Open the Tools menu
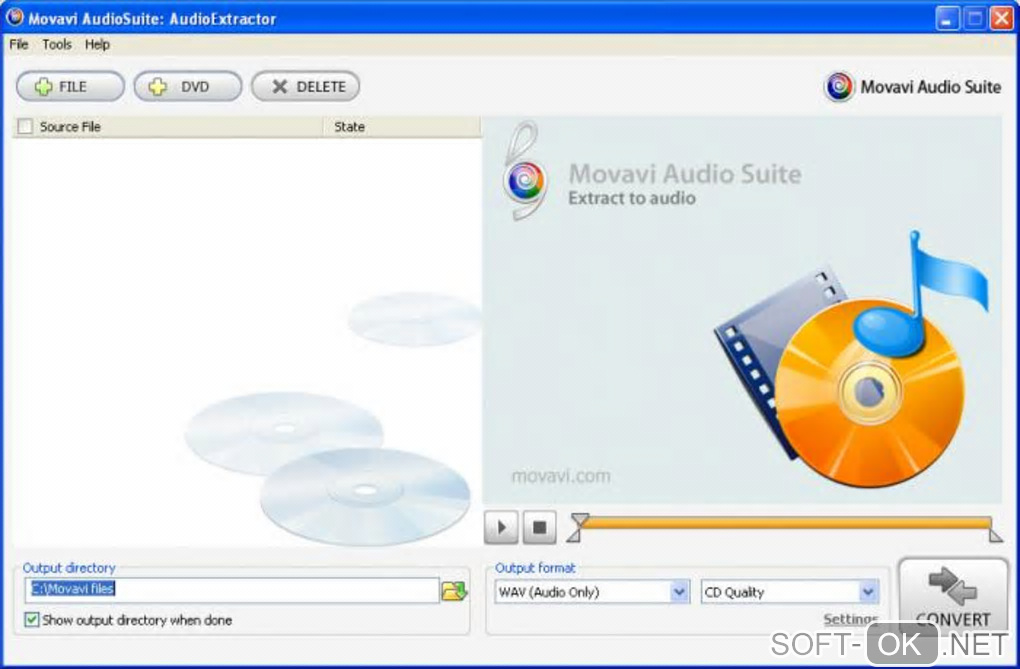This screenshot has height=669, width=1020. click(x=57, y=44)
